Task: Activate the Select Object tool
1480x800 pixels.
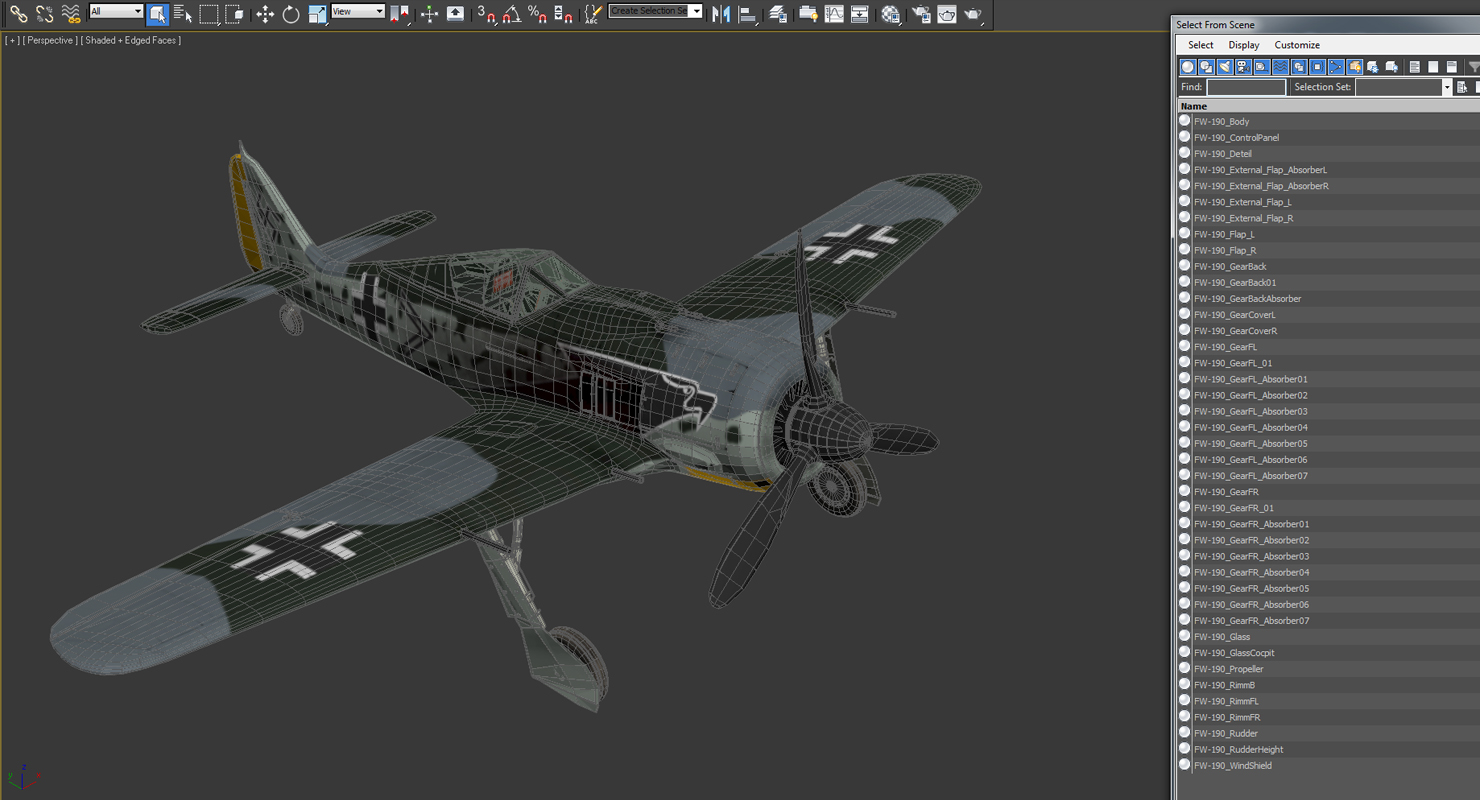Action: pyautogui.click(x=157, y=14)
